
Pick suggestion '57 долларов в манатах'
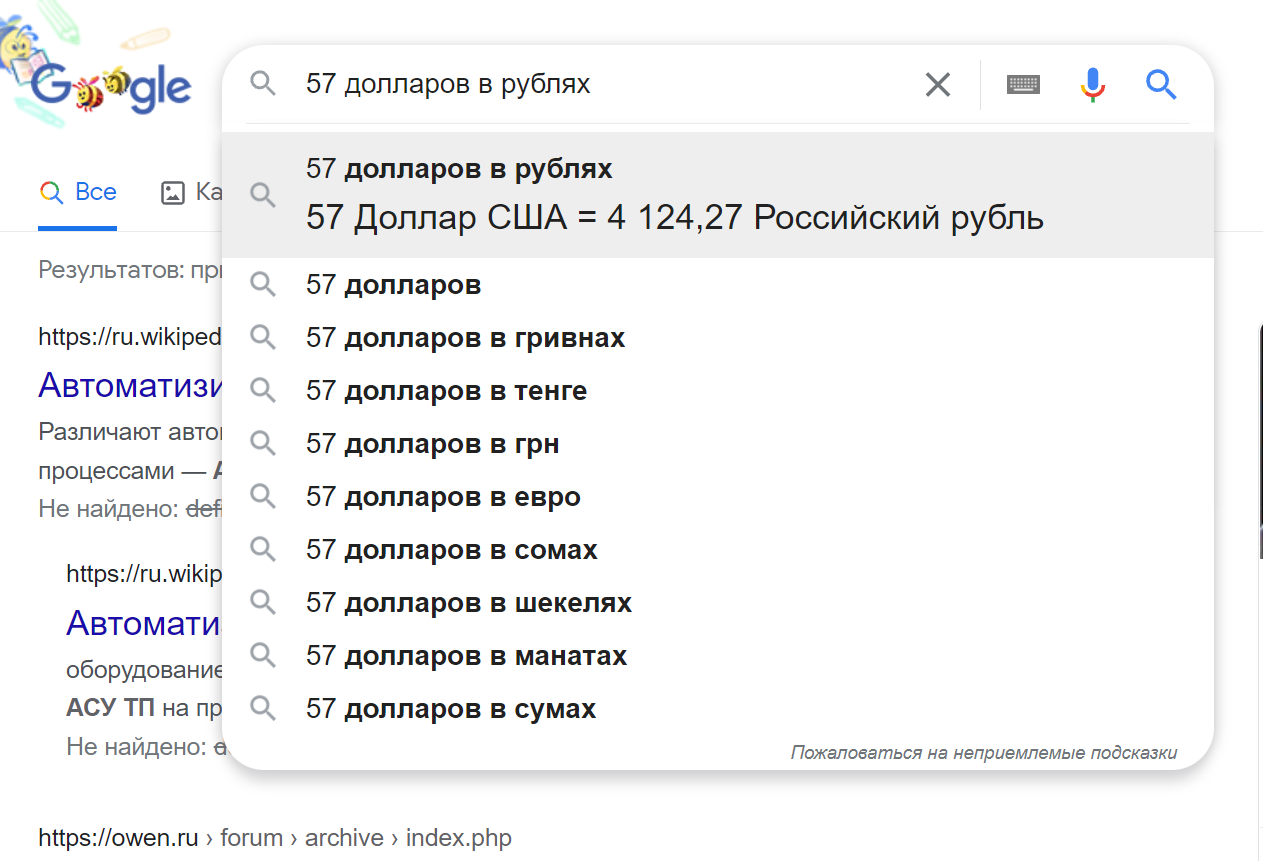466,656
